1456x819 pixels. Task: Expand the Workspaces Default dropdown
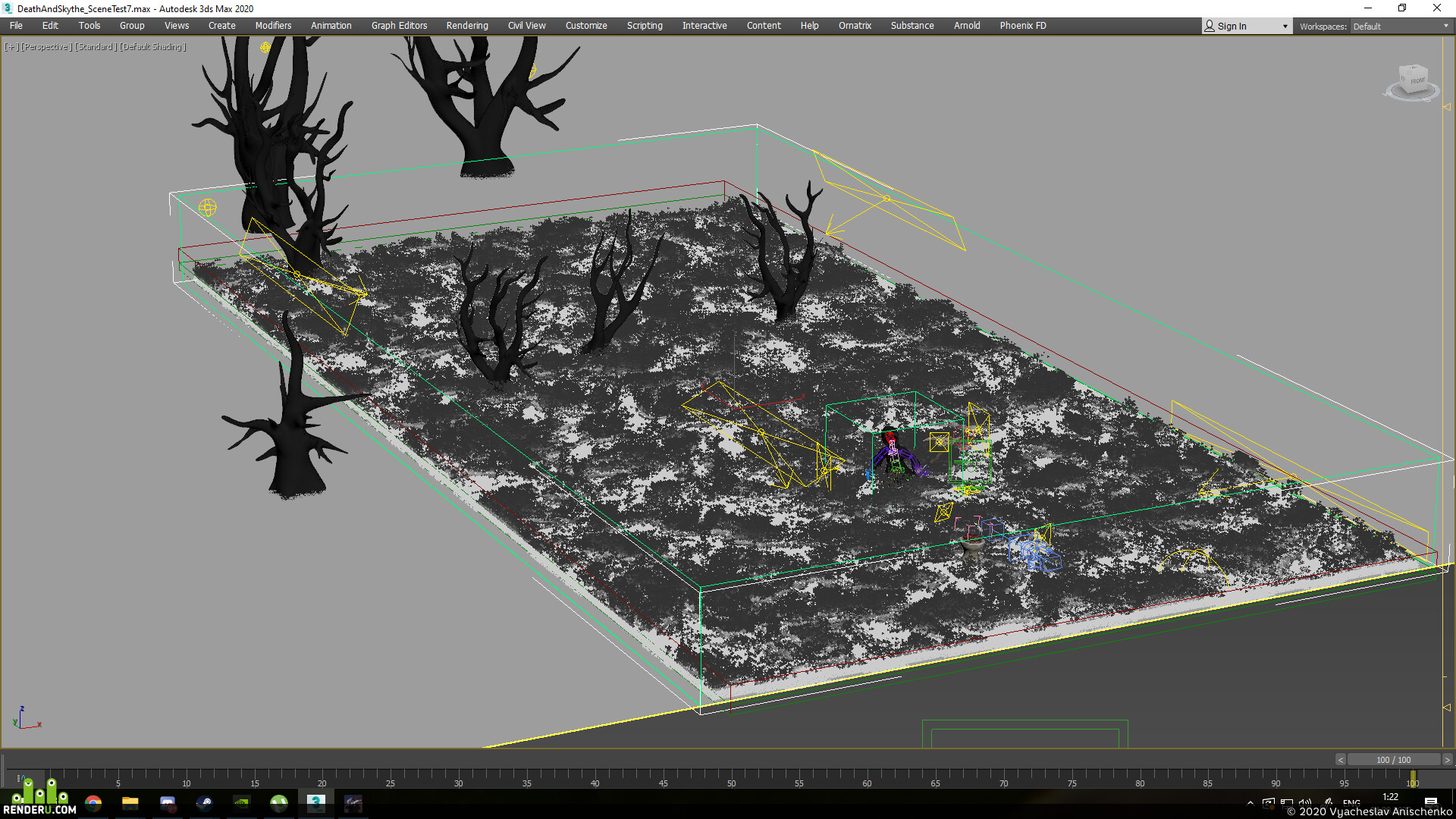(1401, 27)
